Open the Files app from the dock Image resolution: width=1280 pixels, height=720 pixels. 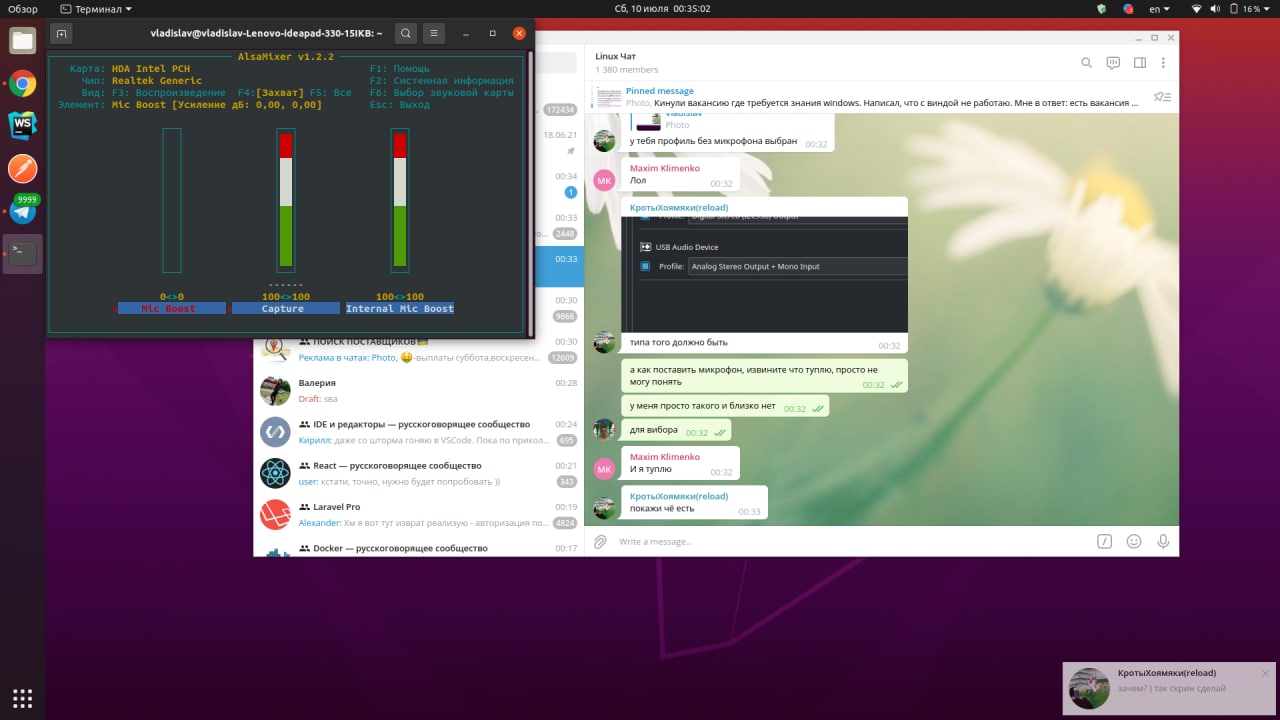[x=22, y=41]
